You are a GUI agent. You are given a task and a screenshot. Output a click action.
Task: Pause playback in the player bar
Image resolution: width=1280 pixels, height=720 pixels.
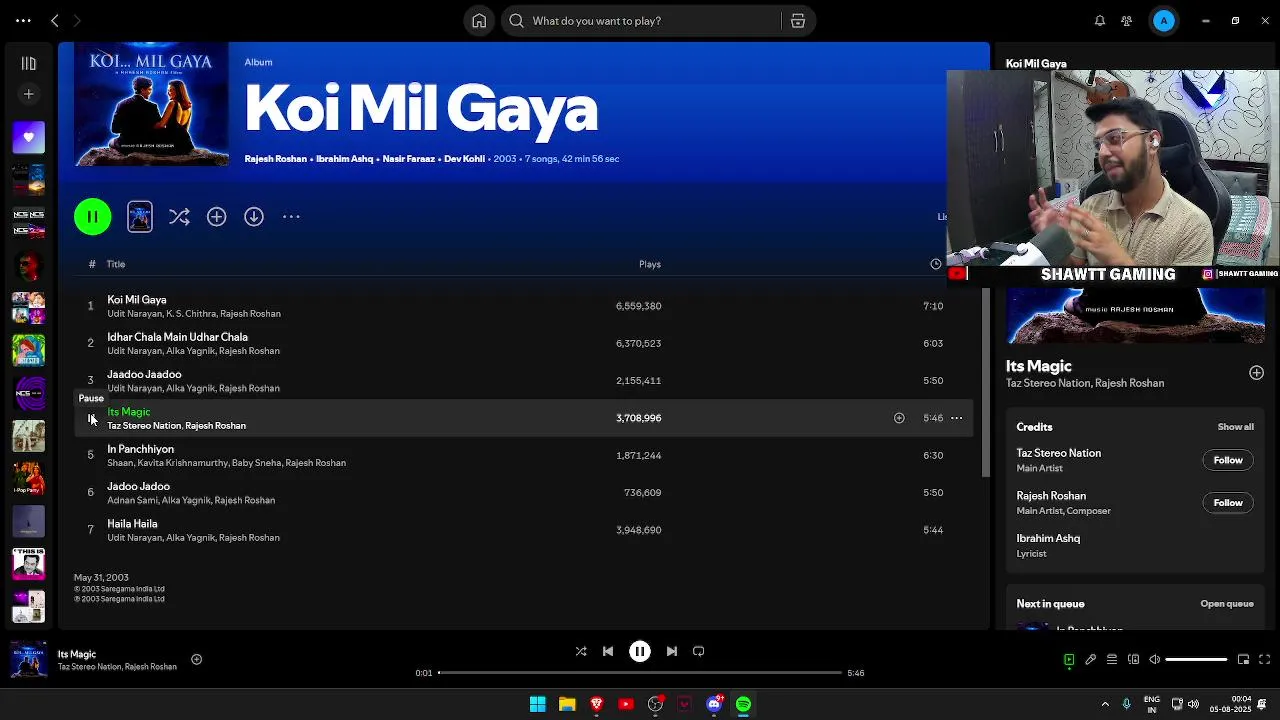coord(640,651)
